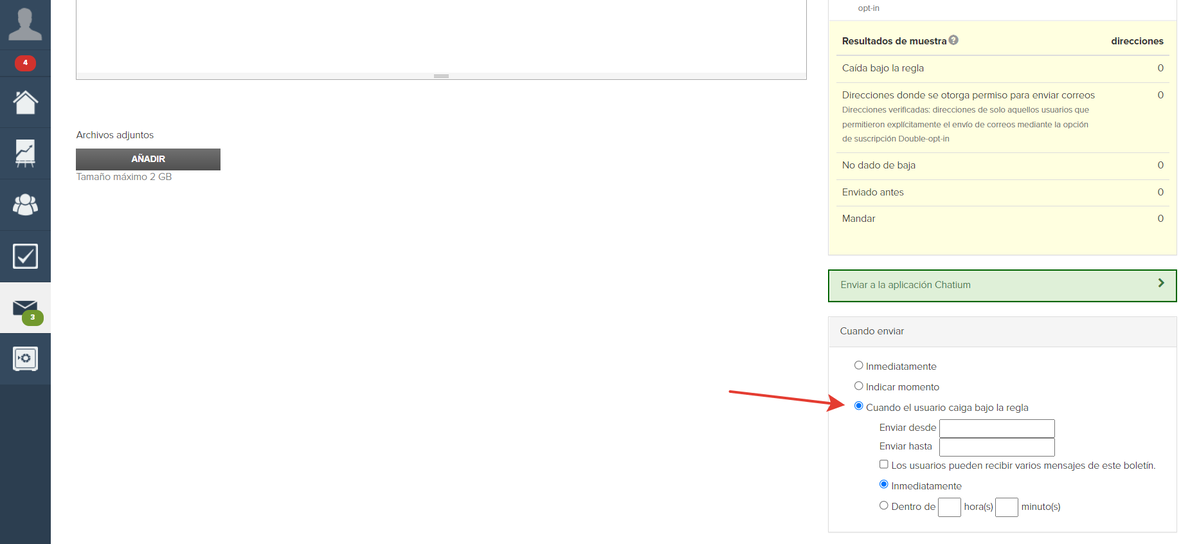Click the Archivos adjuntos label
Viewport: 1199px width, 544px height.
(115, 135)
